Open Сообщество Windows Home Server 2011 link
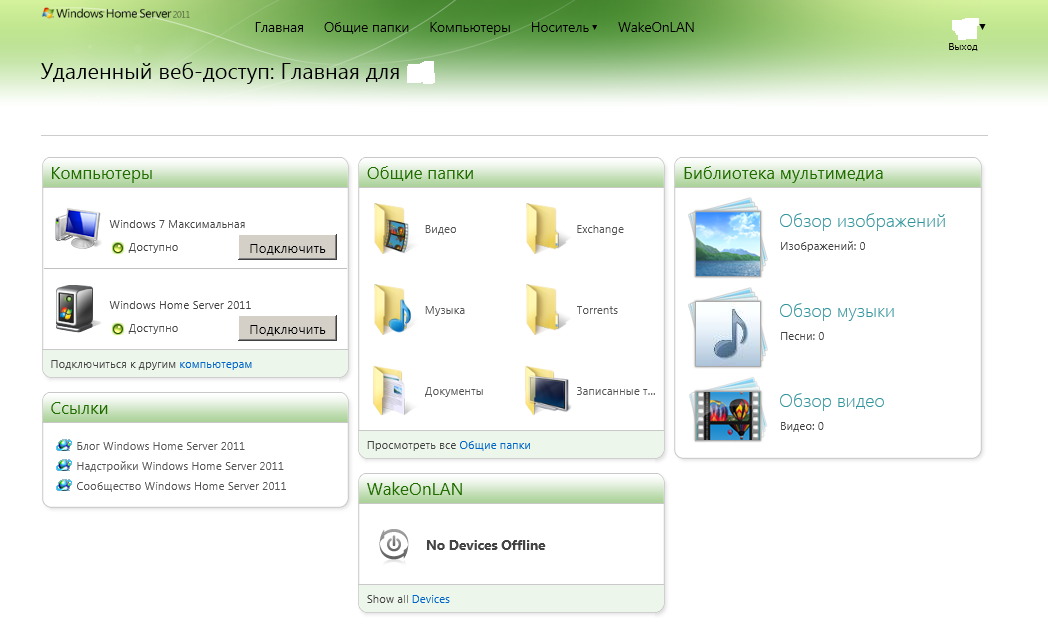The height and width of the screenshot is (643, 1048). point(181,486)
